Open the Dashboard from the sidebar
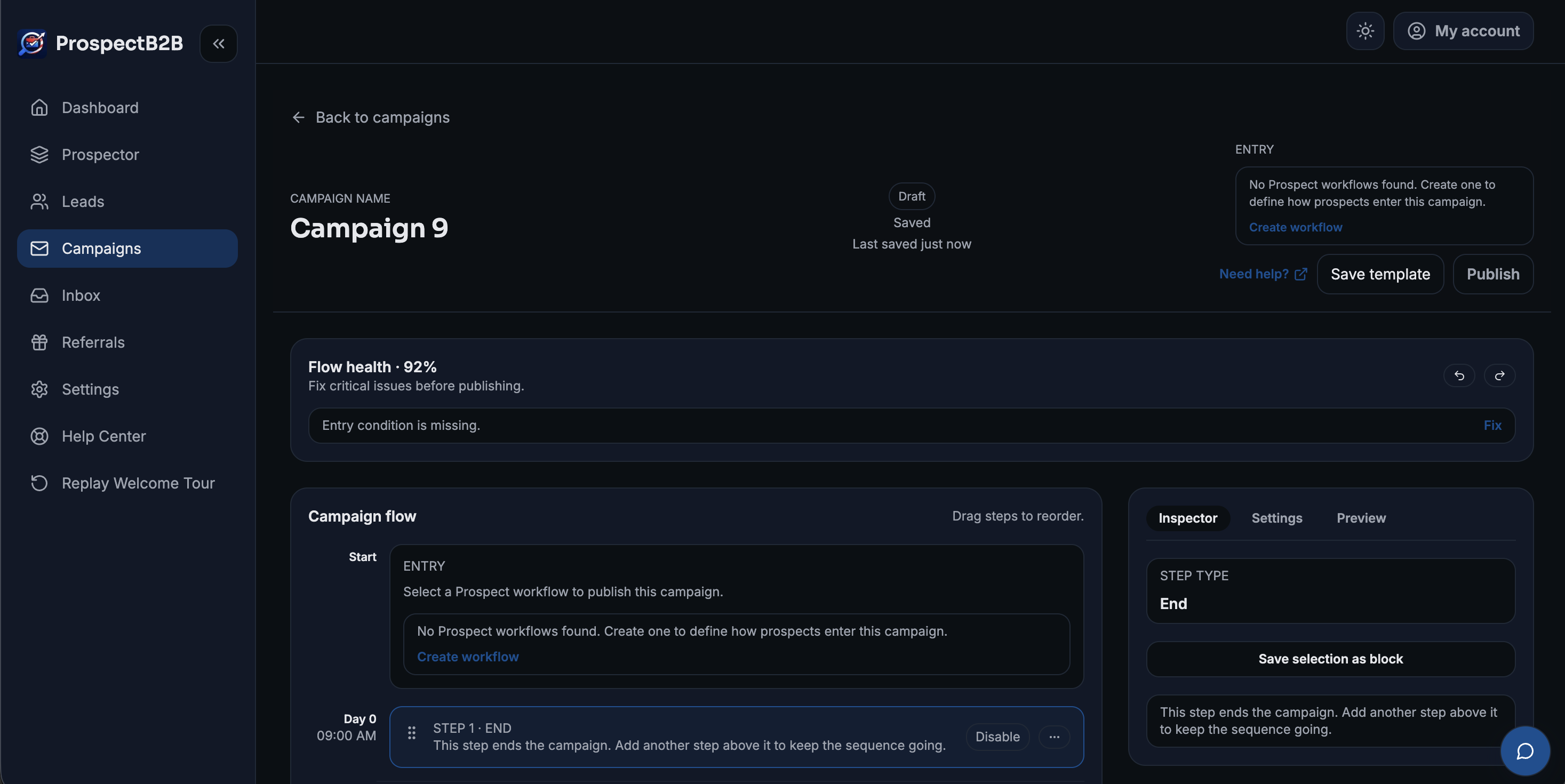This screenshot has width=1565, height=784. click(x=100, y=108)
